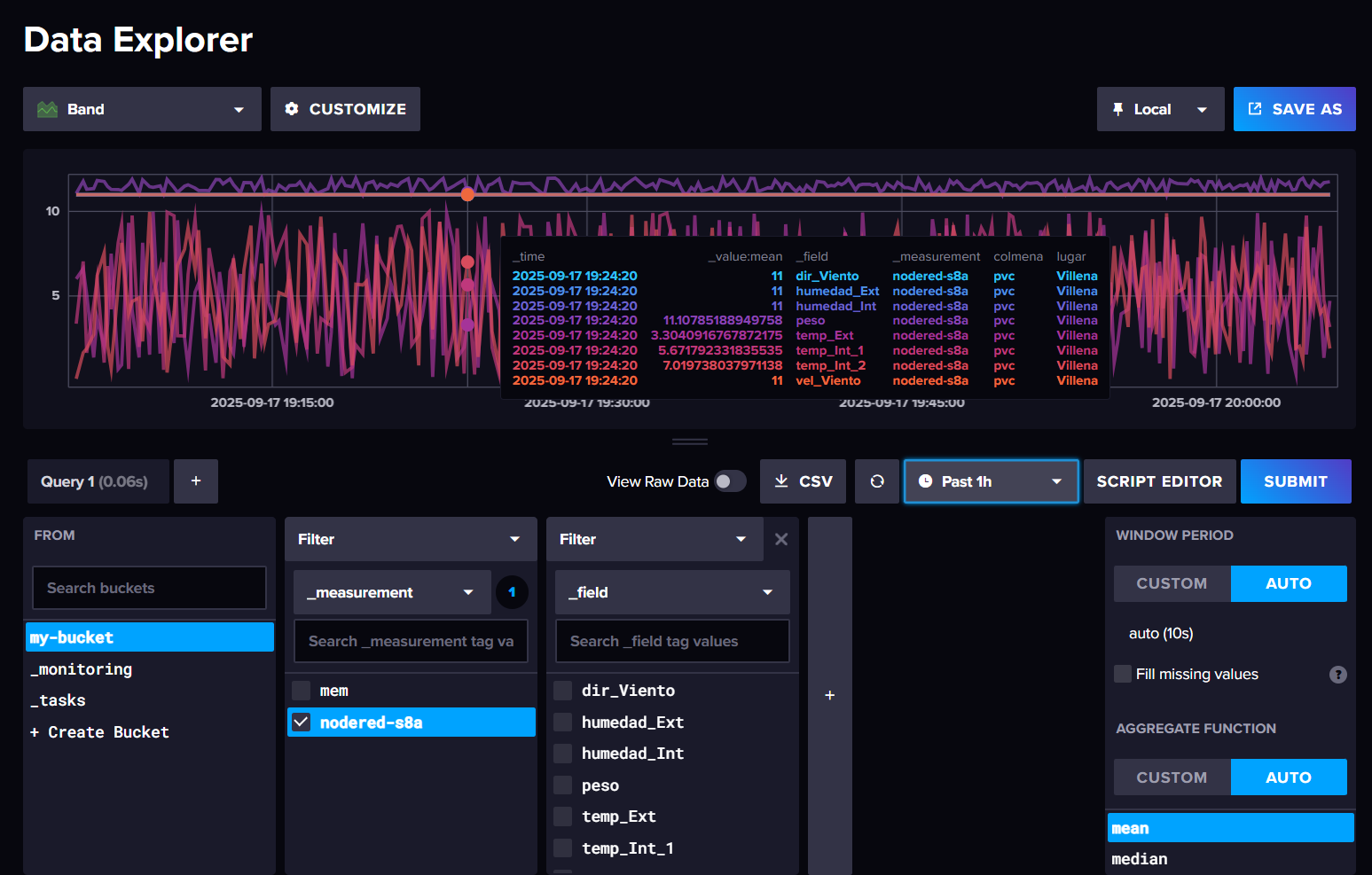Uncheck the nodered-s8a measurement checkbox
The height and width of the screenshot is (875, 1372).
click(301, 722)
